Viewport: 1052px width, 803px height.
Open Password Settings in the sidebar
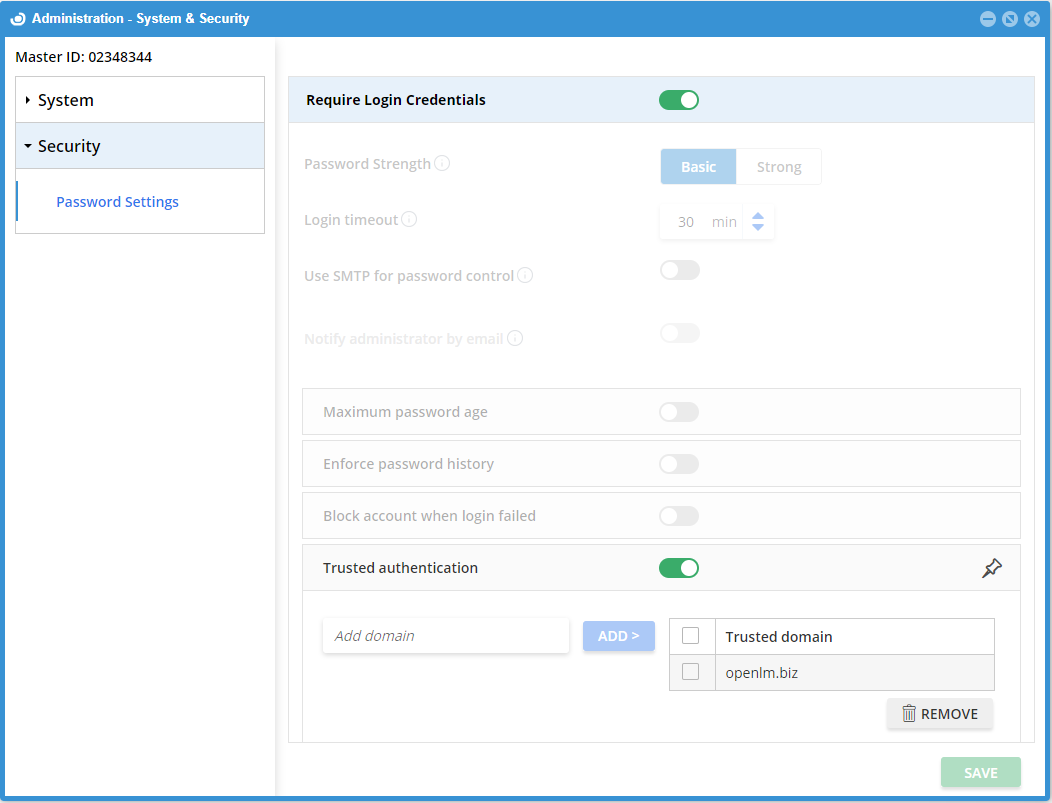point(117,202)
